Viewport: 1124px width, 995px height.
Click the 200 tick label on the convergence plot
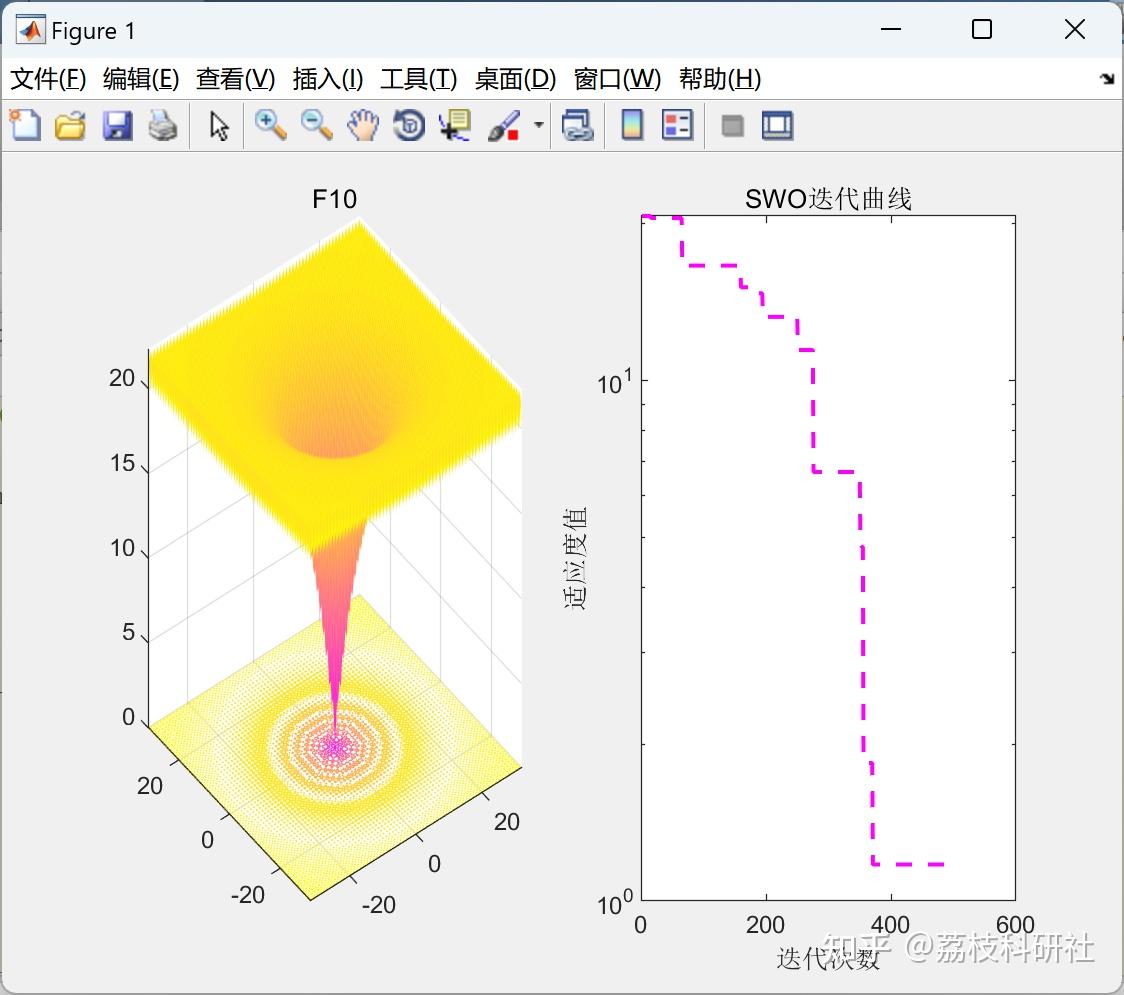point(765,925)
